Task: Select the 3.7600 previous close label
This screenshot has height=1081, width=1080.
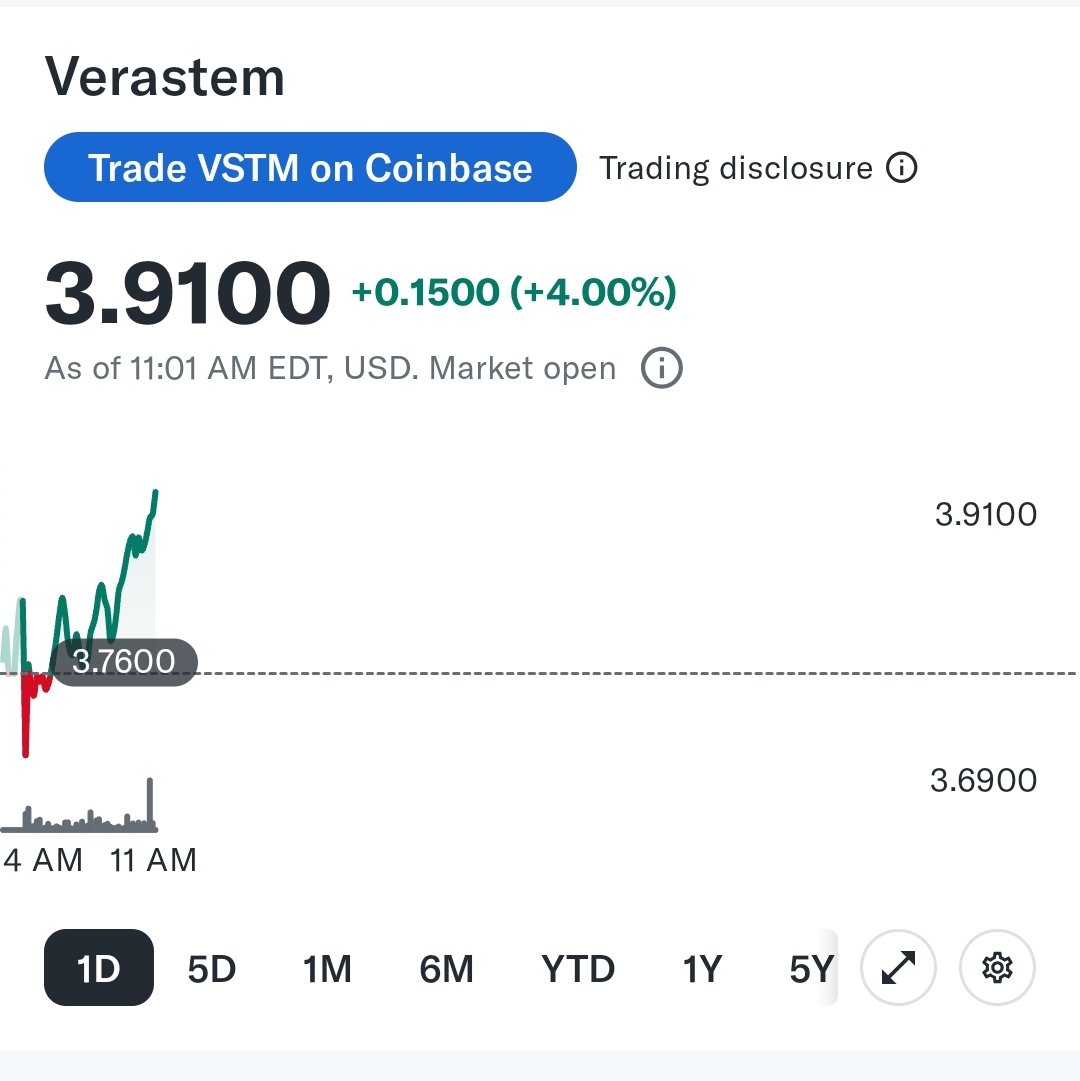Action: coord(124,662)
